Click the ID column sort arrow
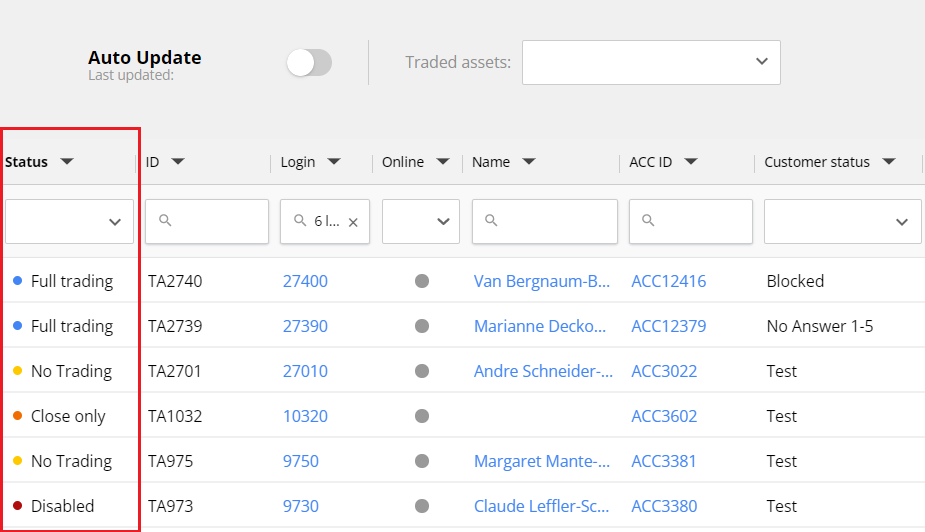Screen dimensions: 925x532 click(x=177, y=162)
